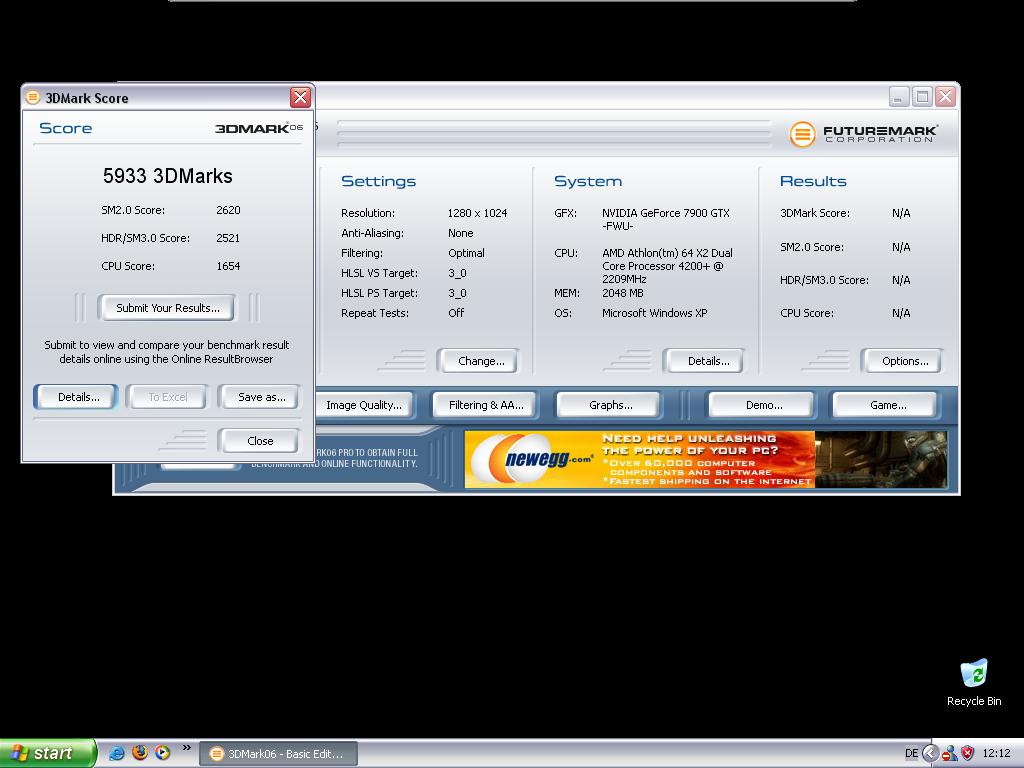The width and height of the screenshot is (1024, 768).
Task: Launch the Demo button
Action: (762, 405)
